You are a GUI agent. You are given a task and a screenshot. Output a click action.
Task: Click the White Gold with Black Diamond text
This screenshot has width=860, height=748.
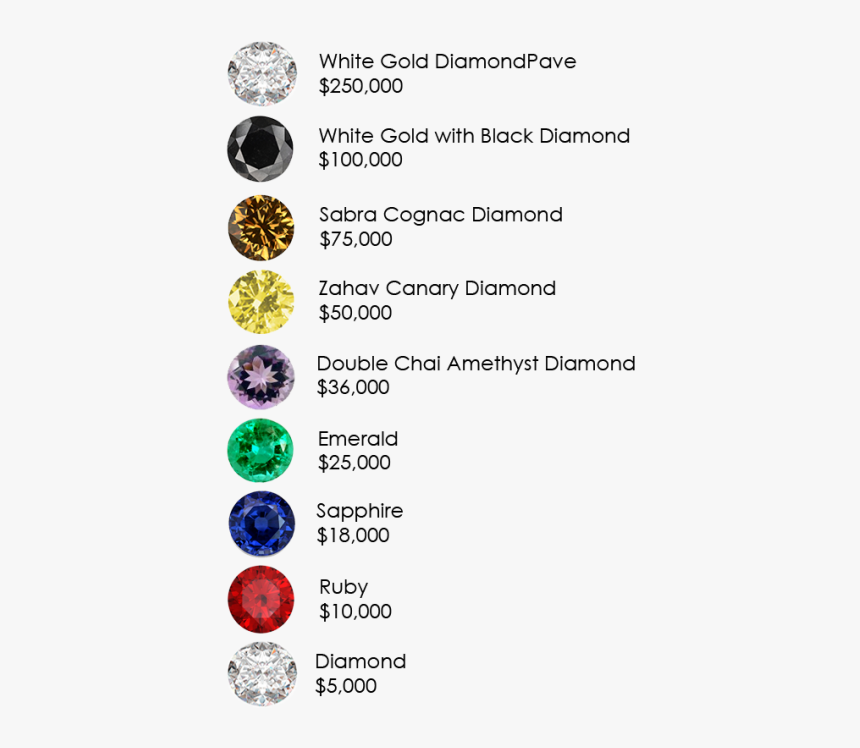pyautogui.click(x=474, y=136)
